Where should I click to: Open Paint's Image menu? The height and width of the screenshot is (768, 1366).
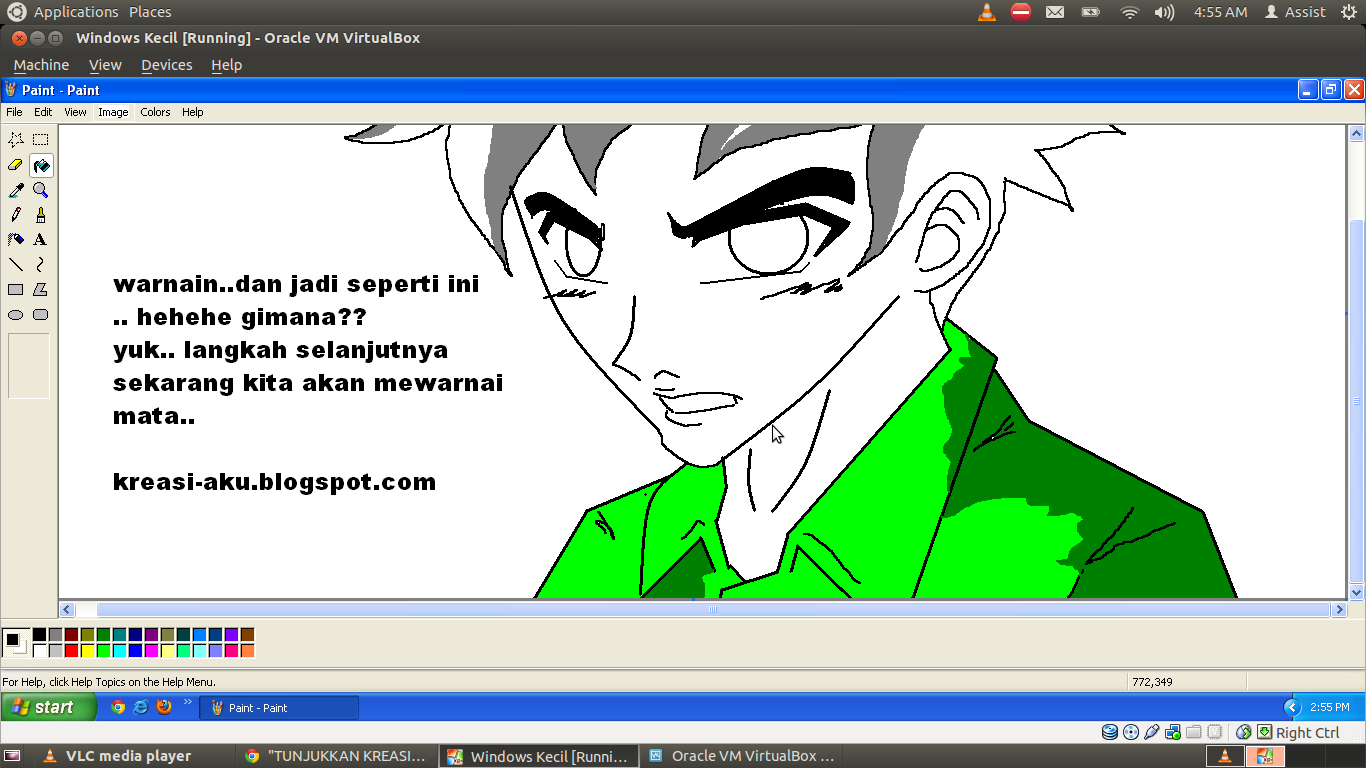click(113, 112)
